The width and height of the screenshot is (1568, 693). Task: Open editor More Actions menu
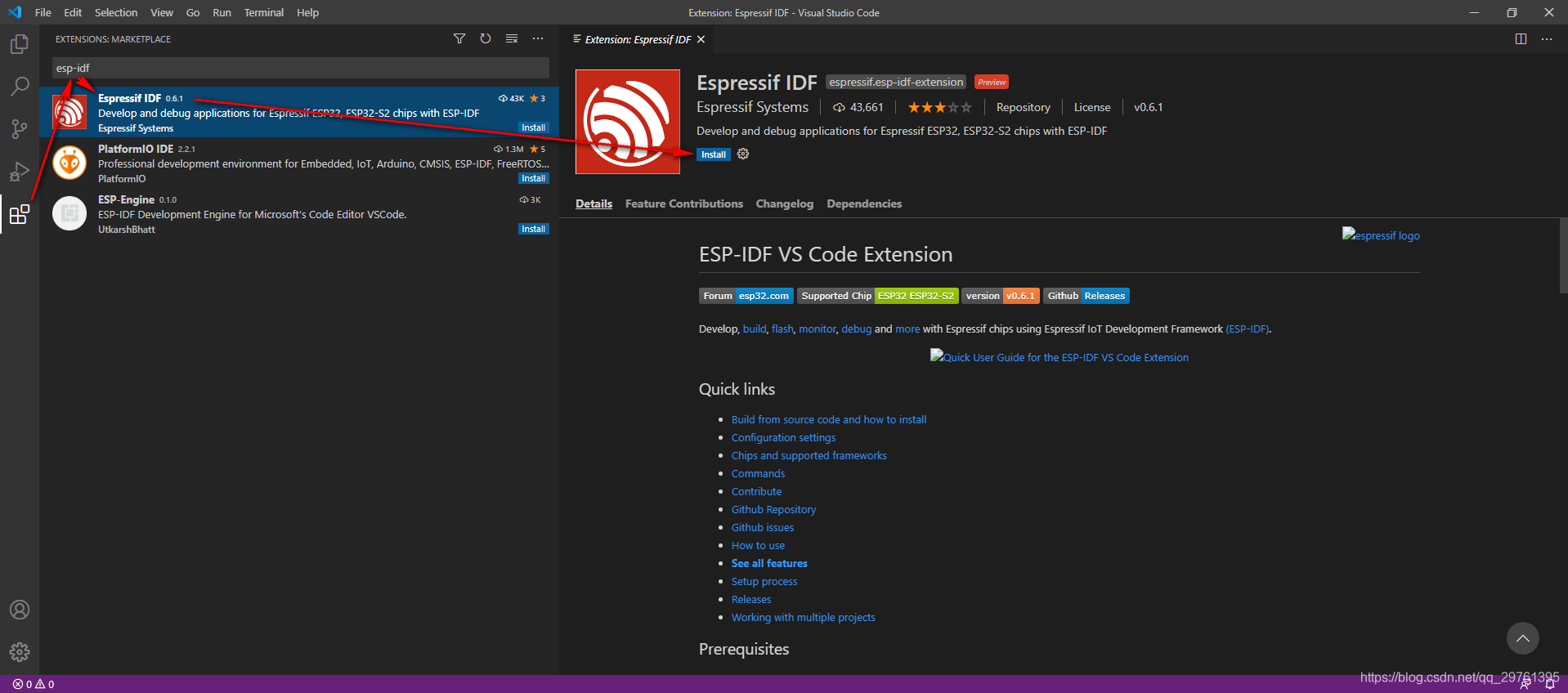click(x=1547, y=38)
